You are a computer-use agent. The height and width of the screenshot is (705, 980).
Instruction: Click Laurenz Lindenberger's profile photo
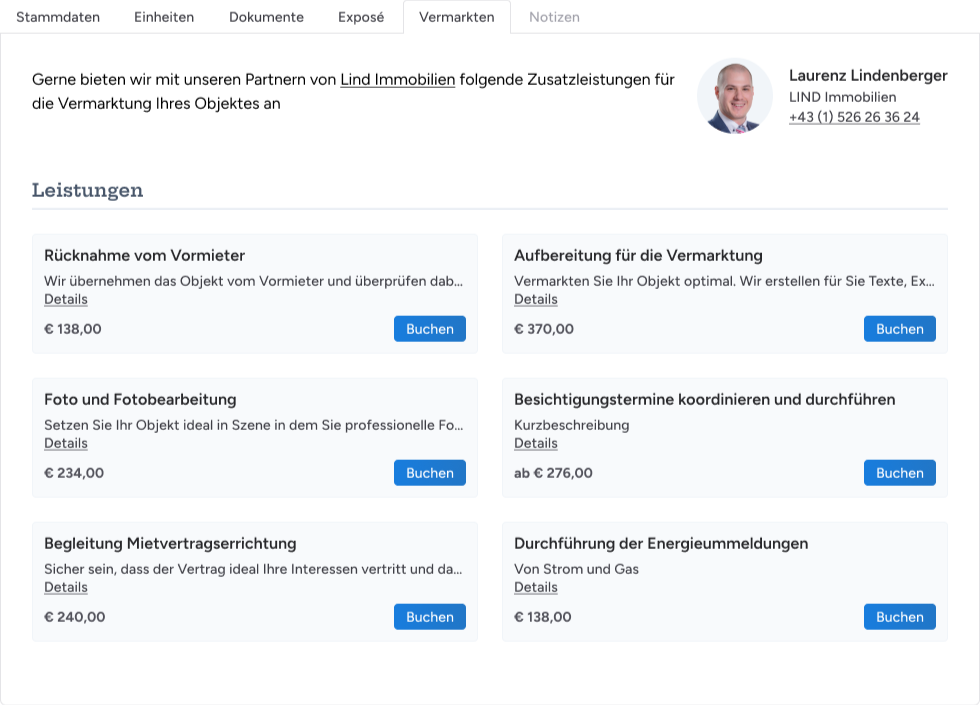735,96
